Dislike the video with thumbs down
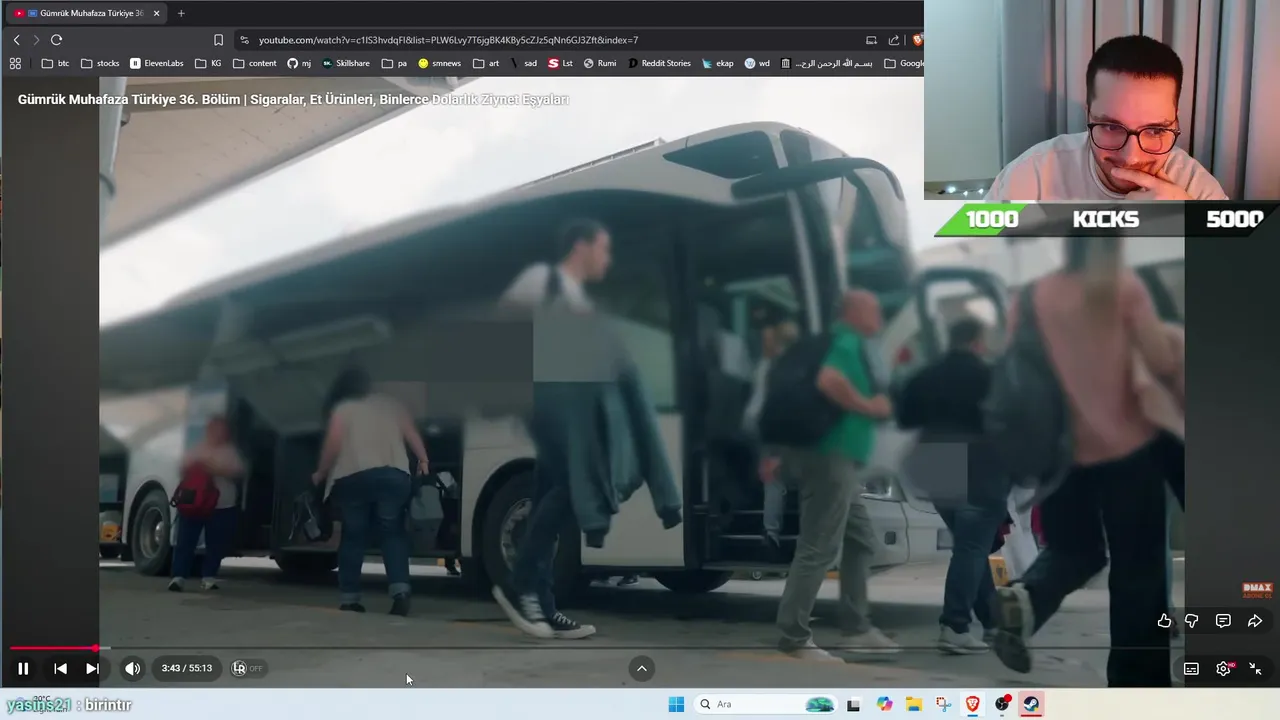The width and height of the screenshot is (1280, 720). [1191, 621]
